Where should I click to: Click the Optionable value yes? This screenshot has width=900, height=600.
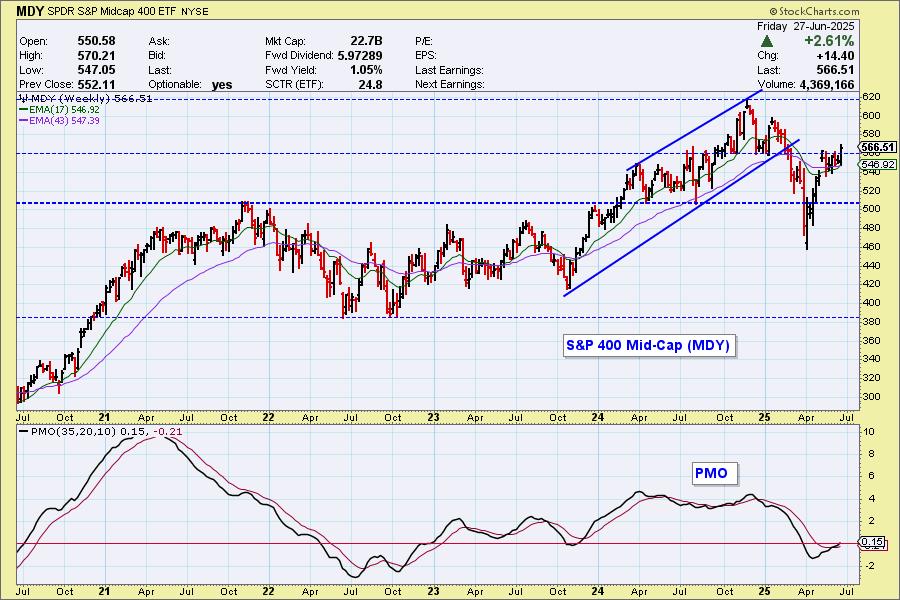click(x=222, y=85)
